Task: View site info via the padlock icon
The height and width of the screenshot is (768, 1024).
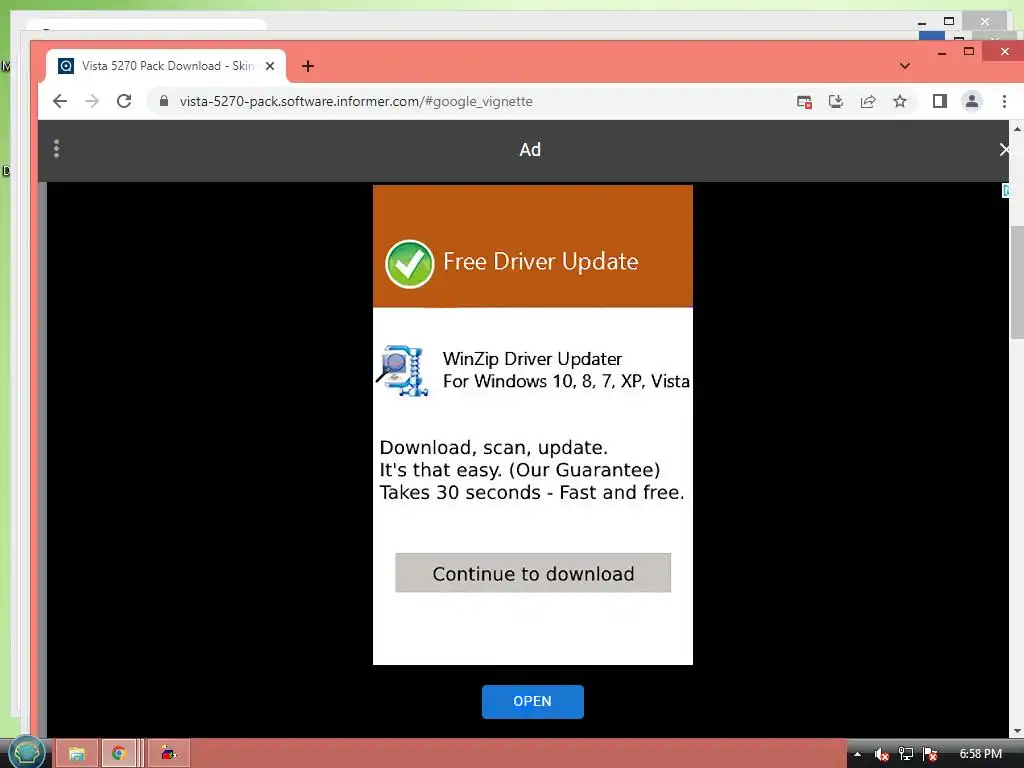Action: [x=164, y=101]
